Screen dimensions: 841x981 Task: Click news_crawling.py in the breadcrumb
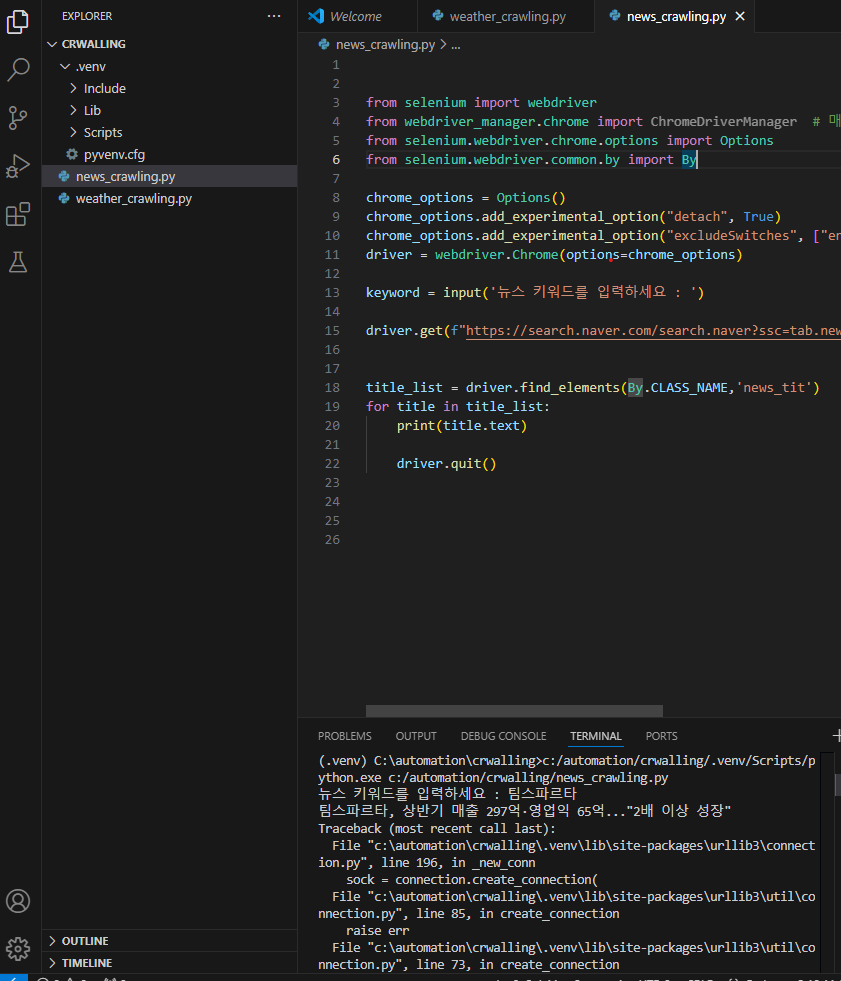click(x=385, y=45)
